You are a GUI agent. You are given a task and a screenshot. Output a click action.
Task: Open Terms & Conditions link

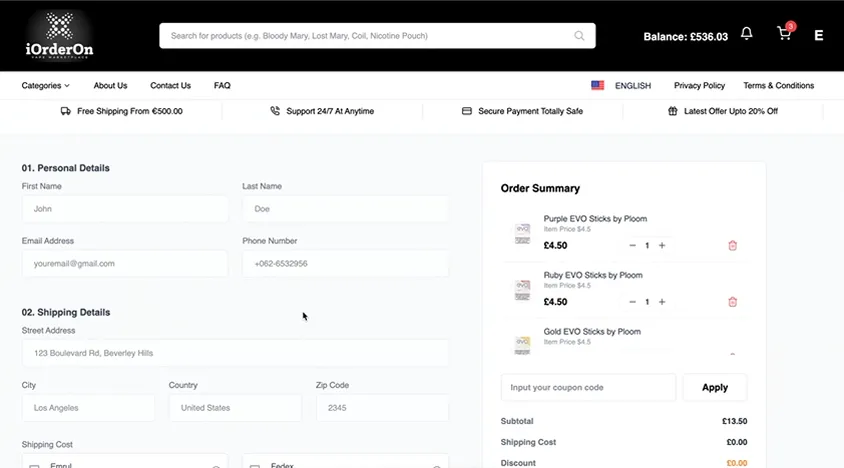pyautogui.click(x=778, y=86)
